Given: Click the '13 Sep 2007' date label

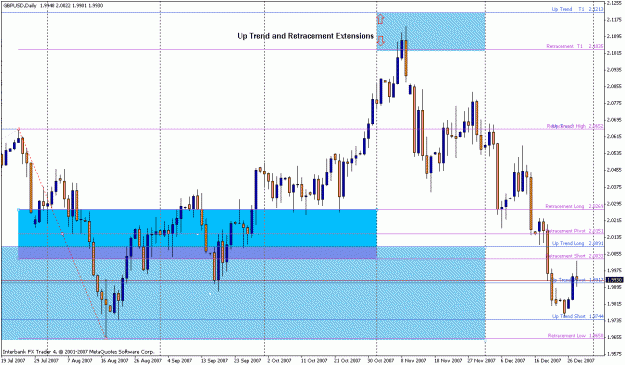Looking at the screenshot, I should tap(213, 360).
